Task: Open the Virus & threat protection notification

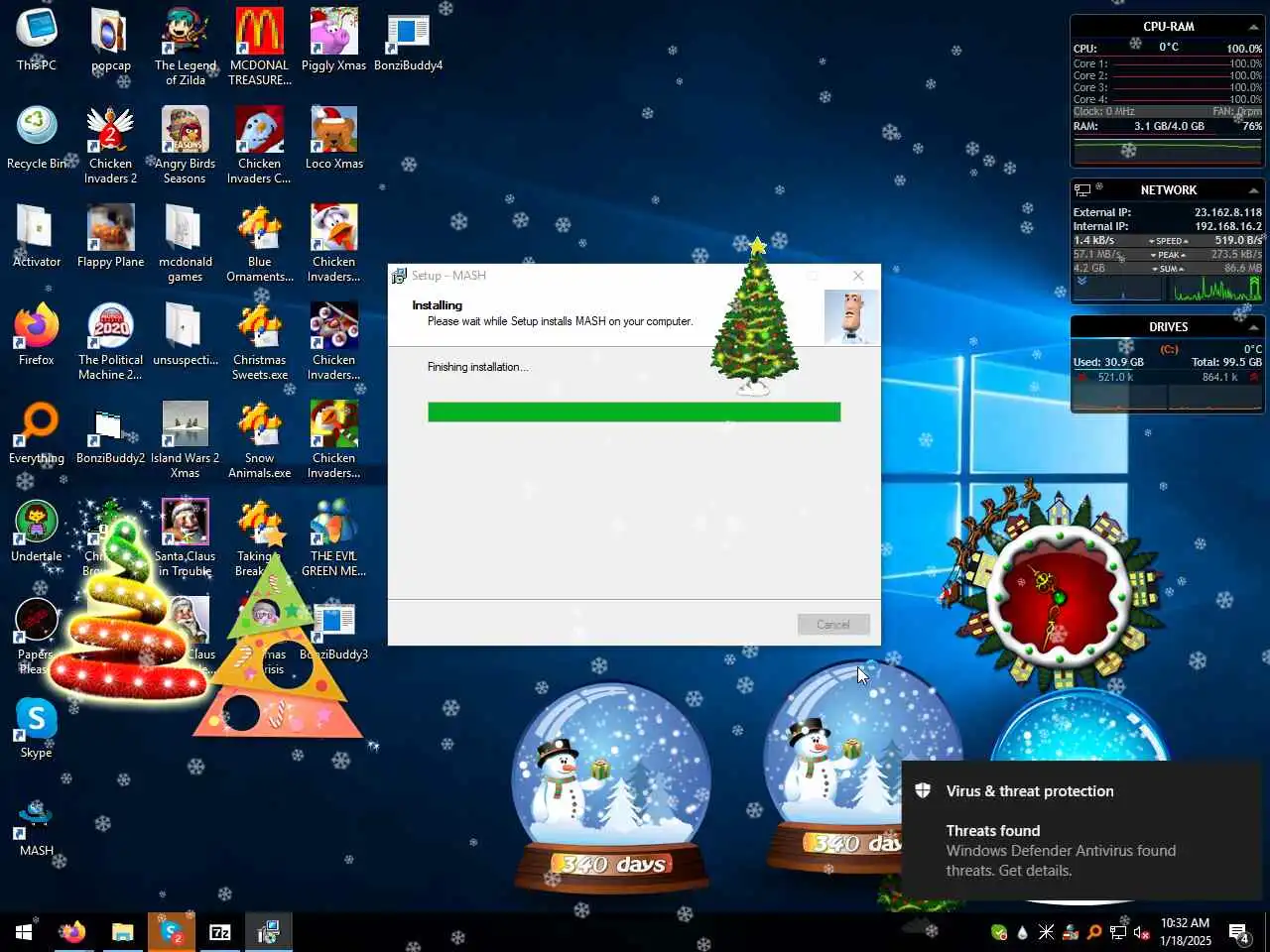Action: pyautogui.click(x=1081, y=830)
